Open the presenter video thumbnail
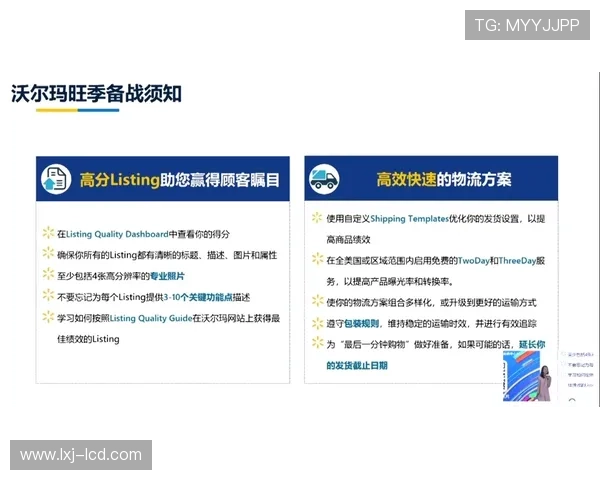Screen dimensions: 600x480 527,376
